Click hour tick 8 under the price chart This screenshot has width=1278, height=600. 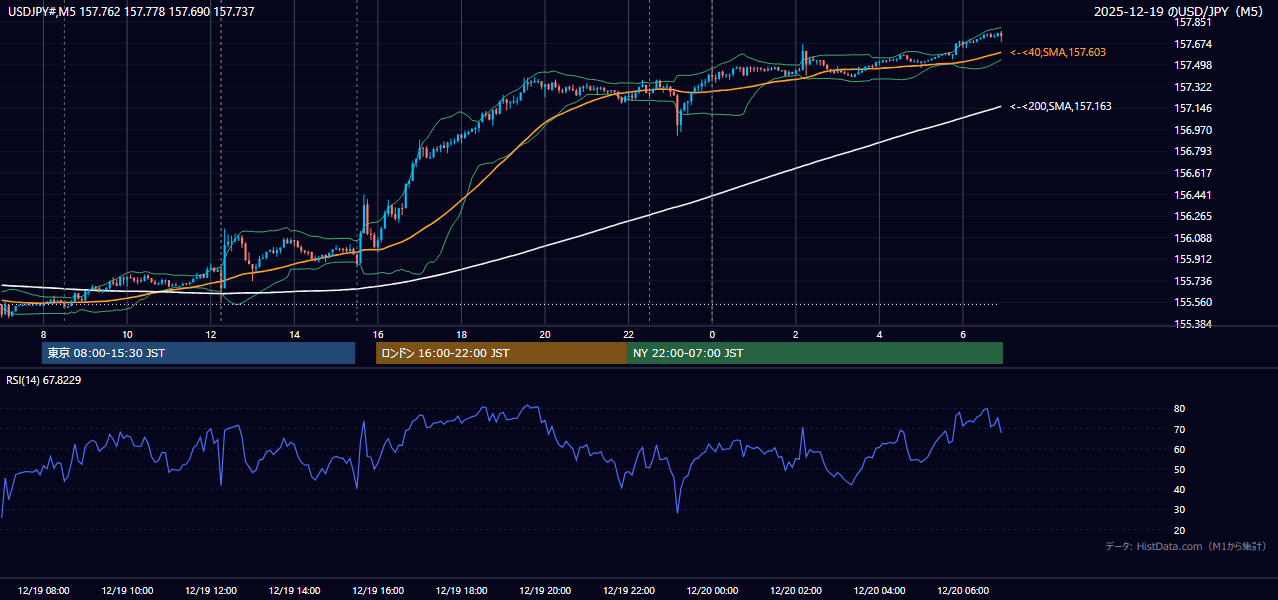[43, 334]
